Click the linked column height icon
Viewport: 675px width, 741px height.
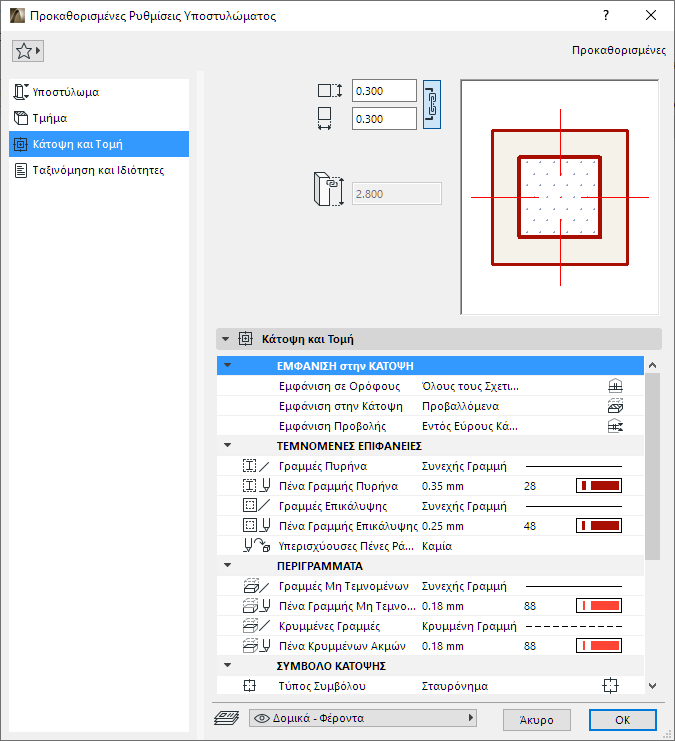329,190
